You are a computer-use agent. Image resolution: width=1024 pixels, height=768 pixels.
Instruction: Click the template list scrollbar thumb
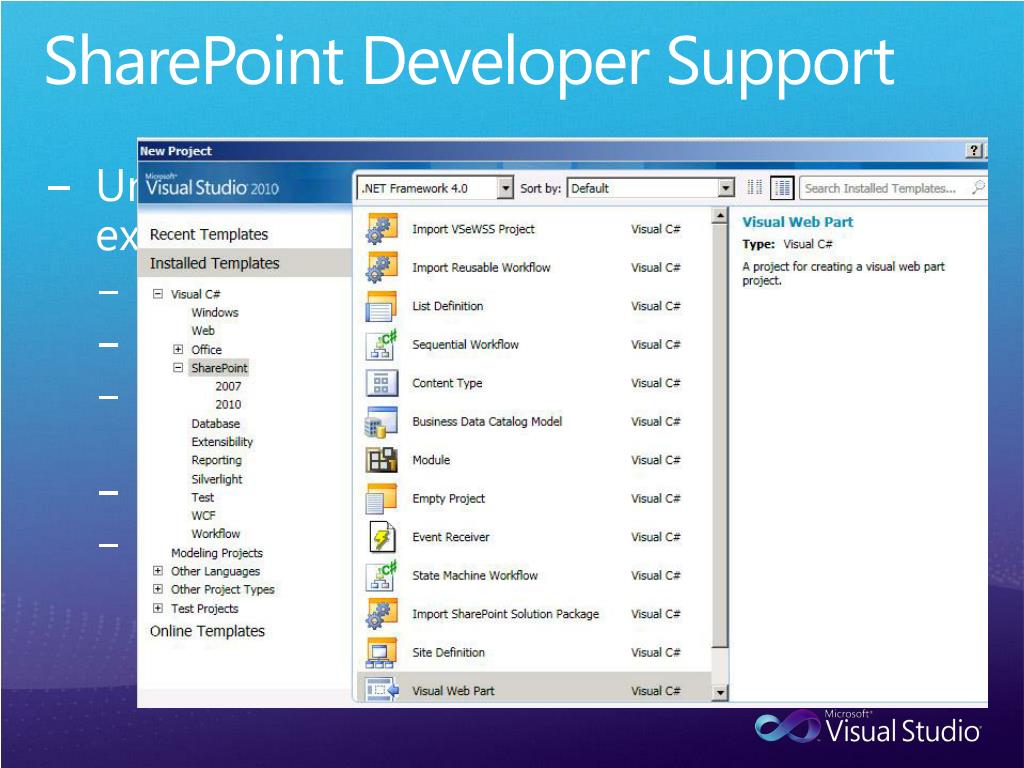[x=719, y=436]
